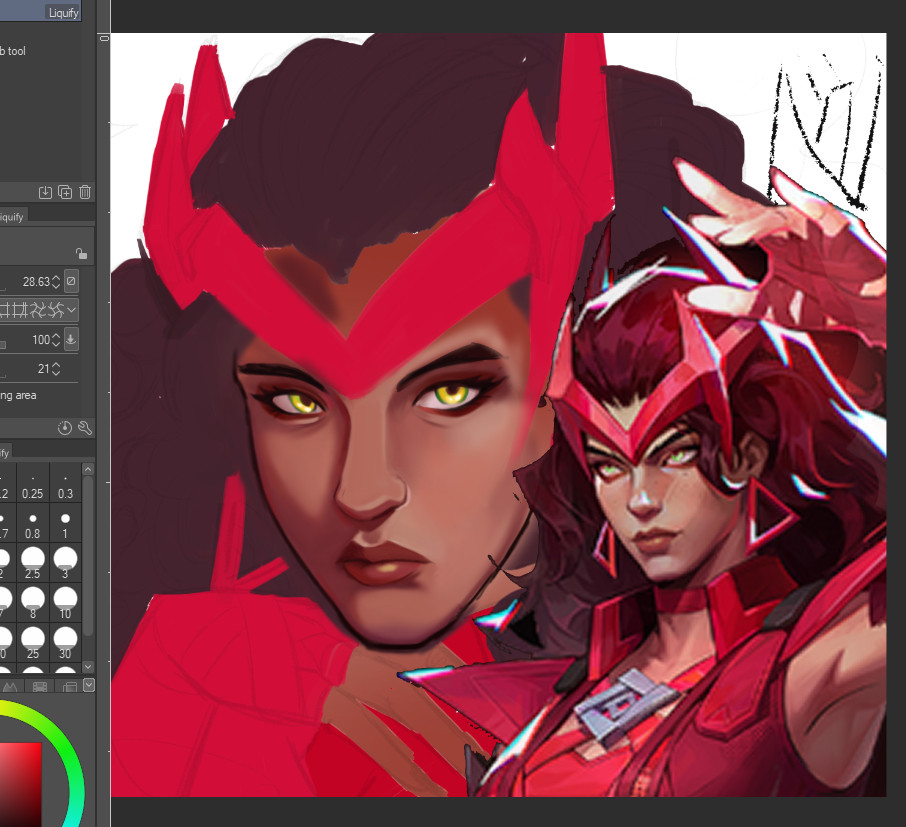This screenshot has height=827, width=906.
Task: Increase the 28.63 value with up arrow
Action: pos(56,278)
